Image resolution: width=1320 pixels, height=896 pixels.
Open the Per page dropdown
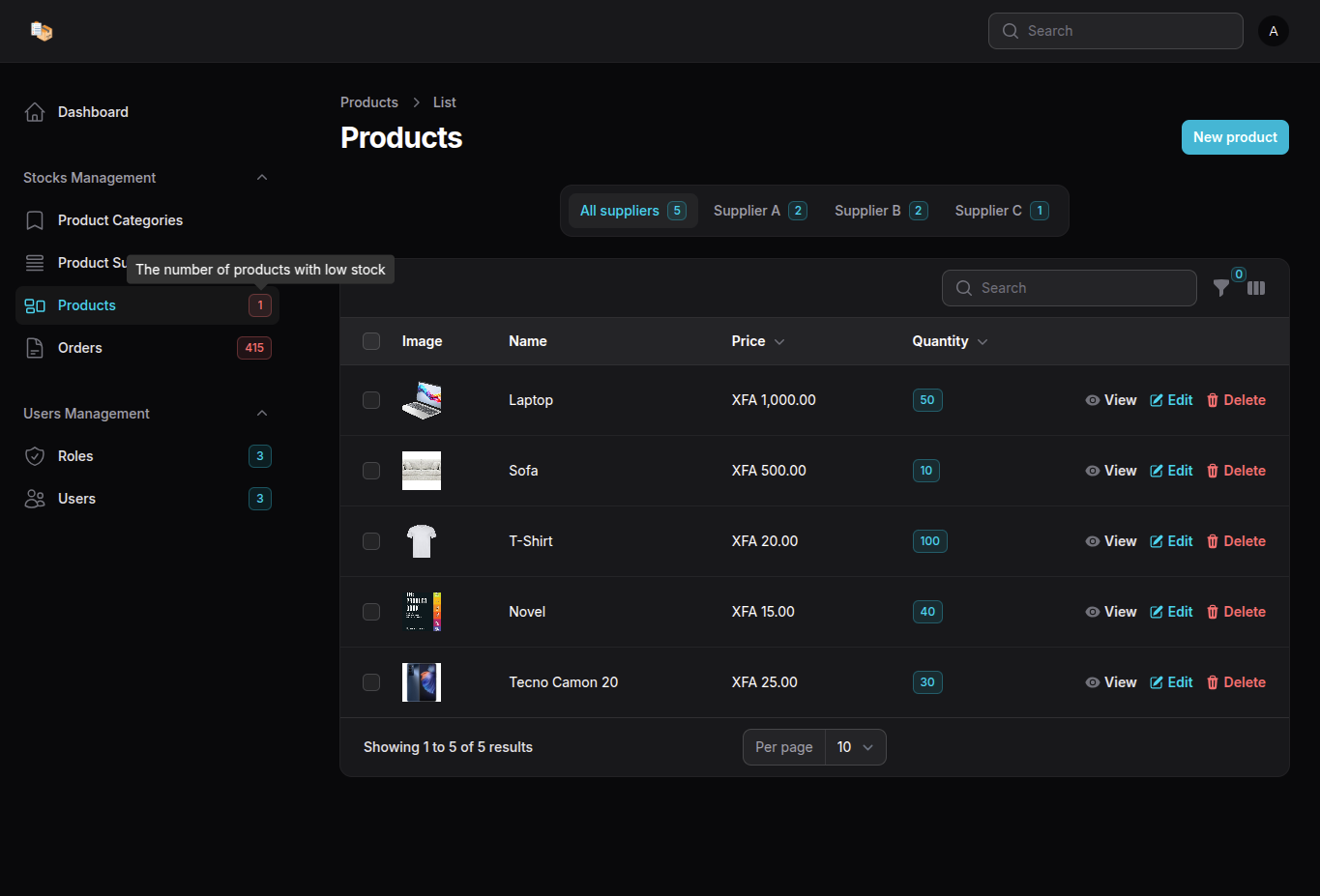(x=855, y=747)
